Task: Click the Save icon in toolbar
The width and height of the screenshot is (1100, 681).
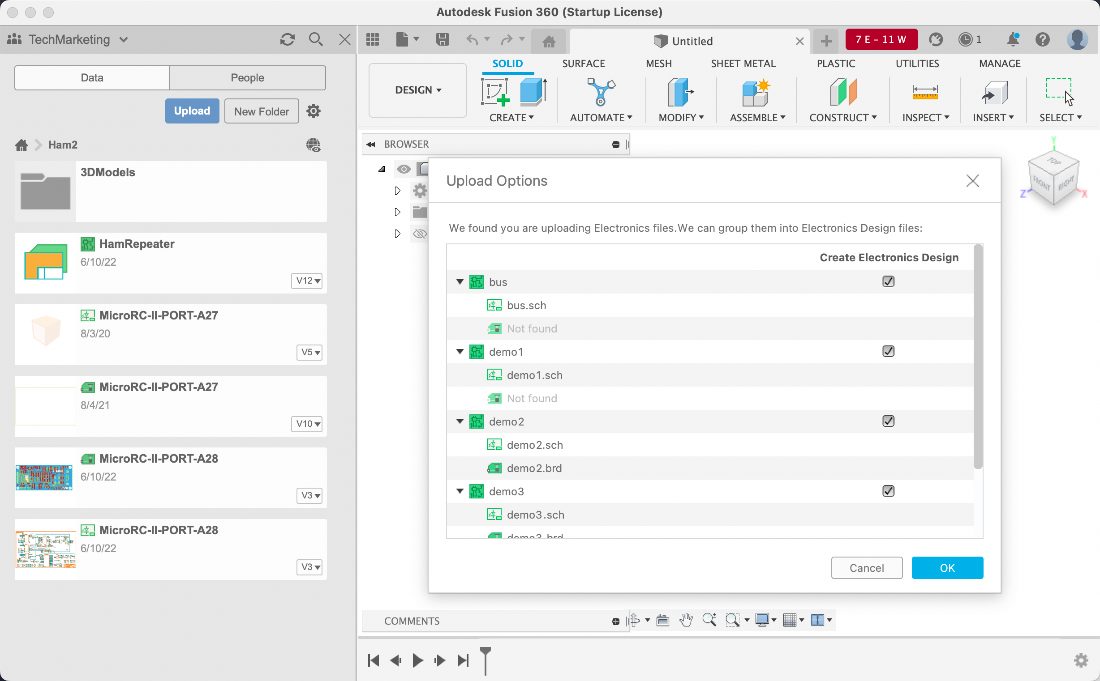Action: coord(442,40)
